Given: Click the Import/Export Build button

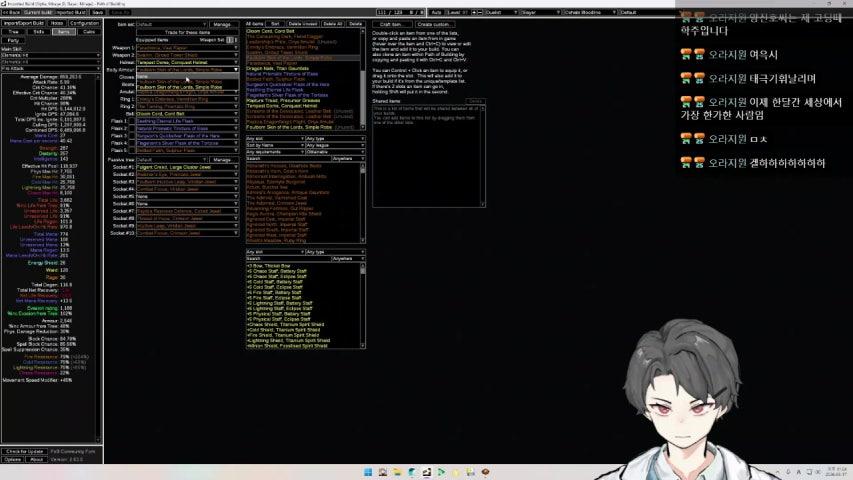Looking at the screenshot, I should 24,22.
